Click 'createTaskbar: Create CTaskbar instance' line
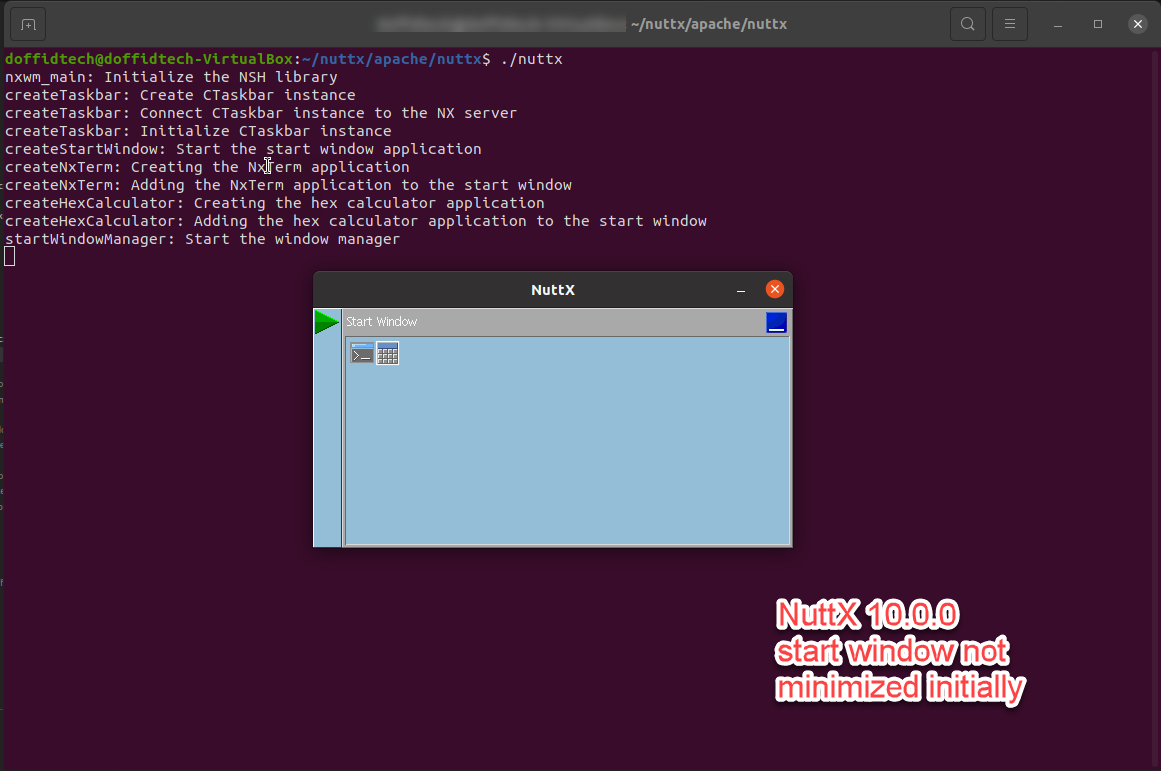The height and width of the screenshot is (771, 1161). tap(180, 95)
